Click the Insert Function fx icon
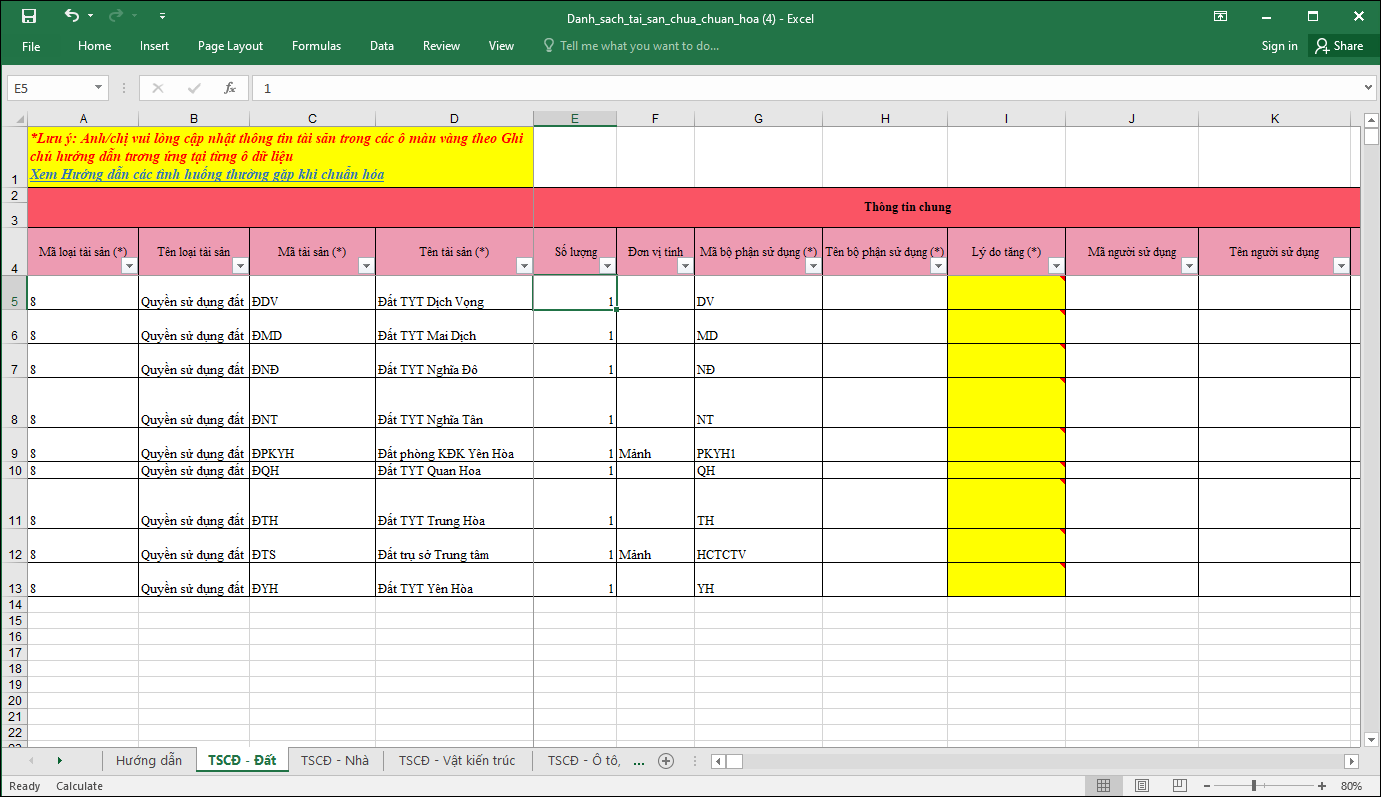 pos(229,88)
